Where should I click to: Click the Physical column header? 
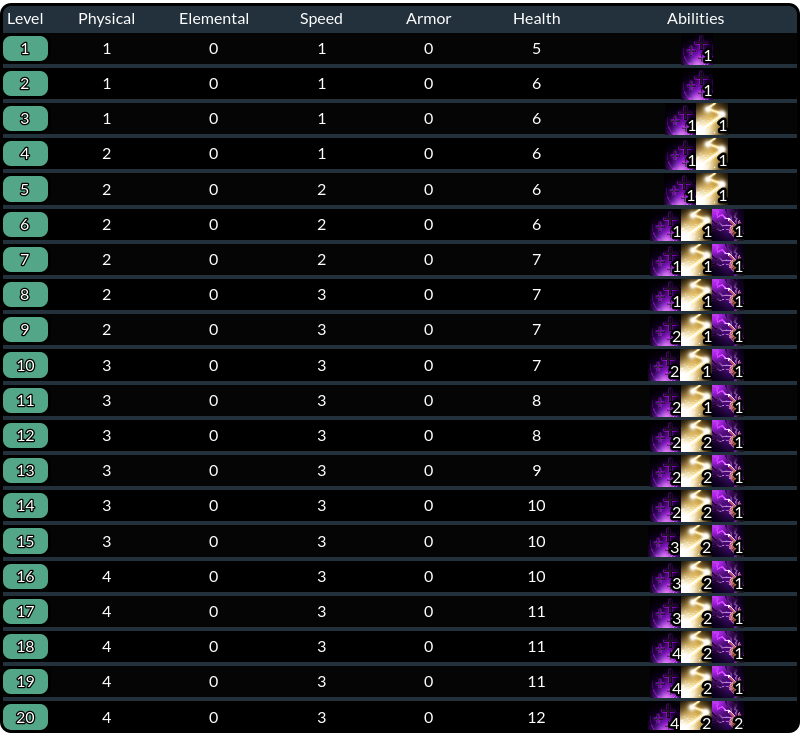107,19
